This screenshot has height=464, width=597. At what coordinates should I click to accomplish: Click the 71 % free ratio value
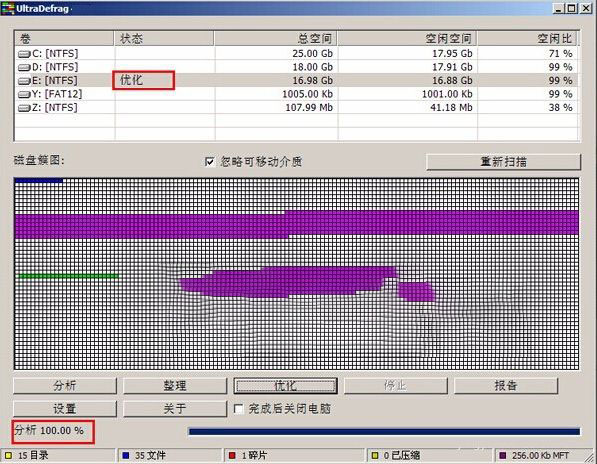tap(561, 54)
